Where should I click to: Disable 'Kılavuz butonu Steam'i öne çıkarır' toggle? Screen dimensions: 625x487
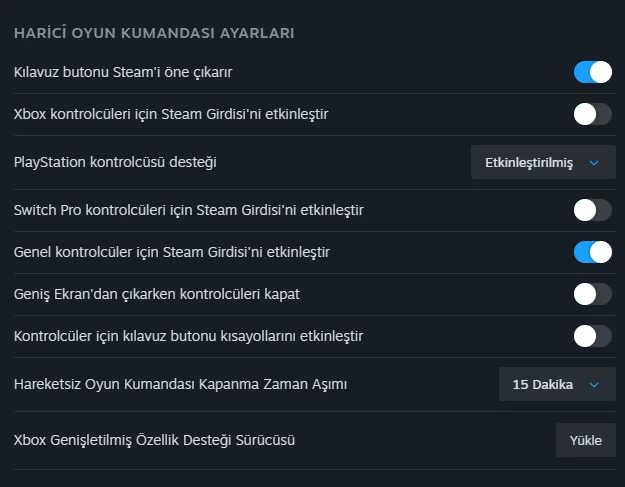(x=592, y=72)
